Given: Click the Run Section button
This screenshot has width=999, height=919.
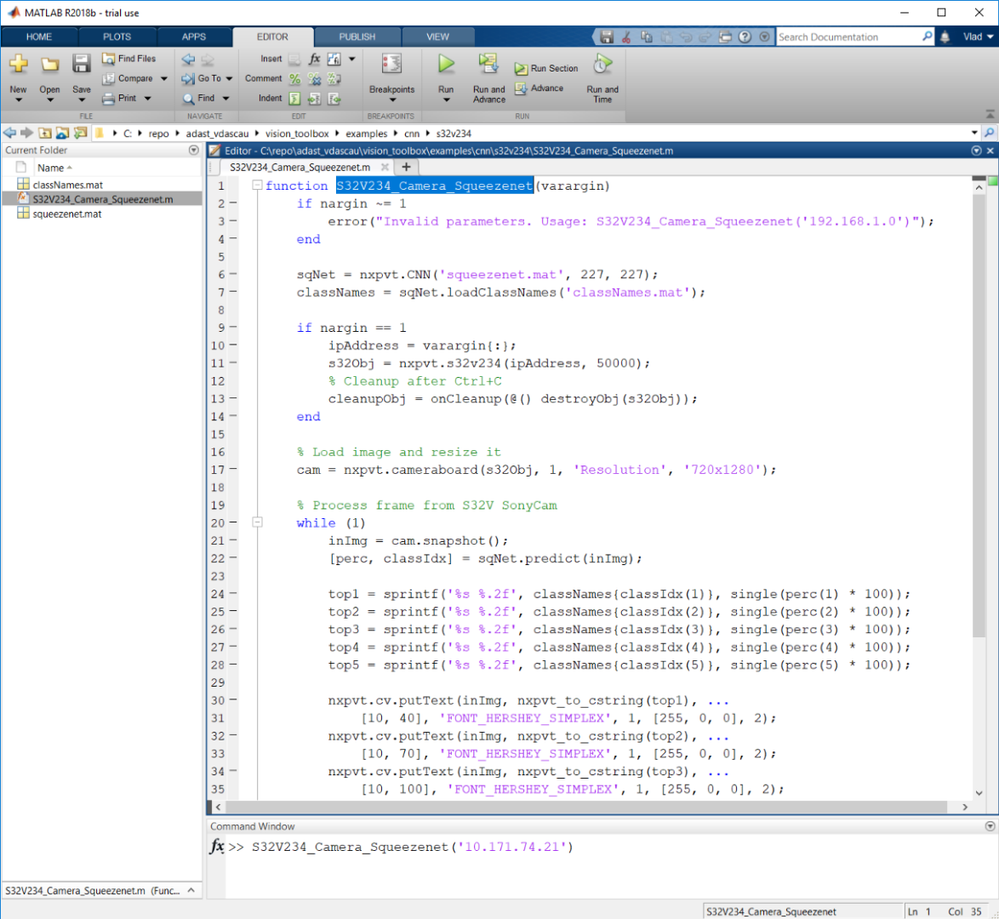Looking at the screenshot, I should tap(546, 68).
